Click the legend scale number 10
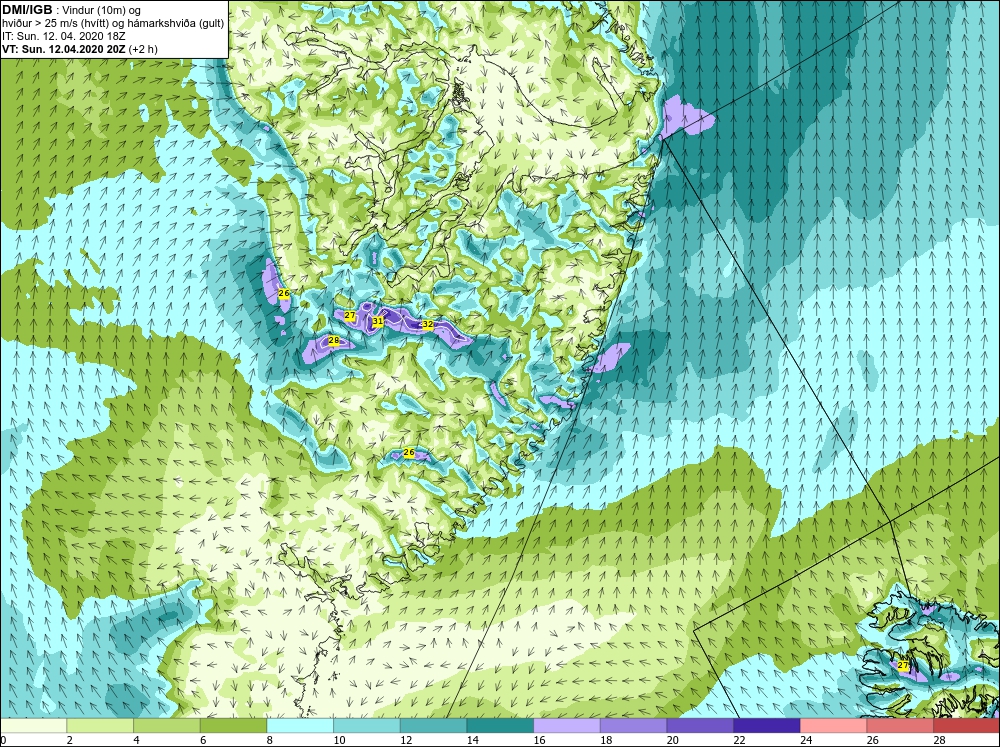Image resolution: width=1000 pixels, height=747 pixels. pyautogui.click(x=339, y=740)
